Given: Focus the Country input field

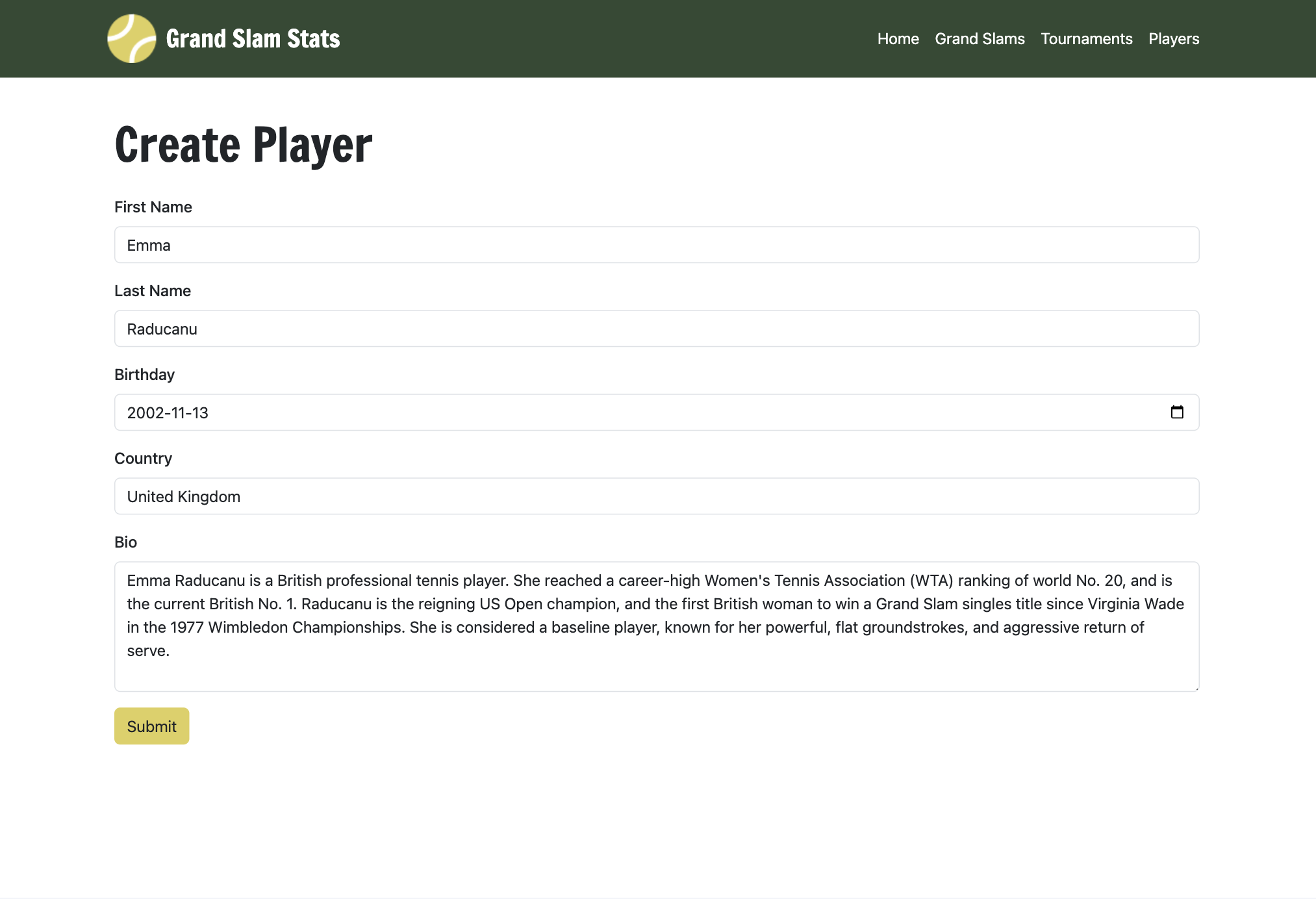Looking at the screenshot, I should tap(455, 496).
